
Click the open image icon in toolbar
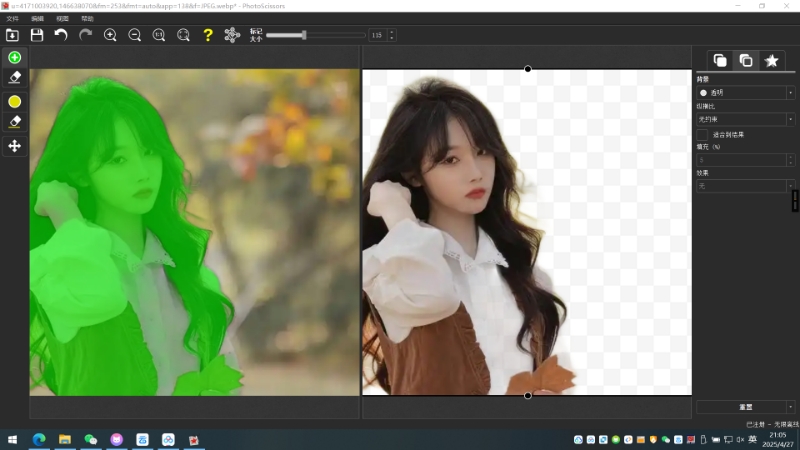(x=12, y=35)
